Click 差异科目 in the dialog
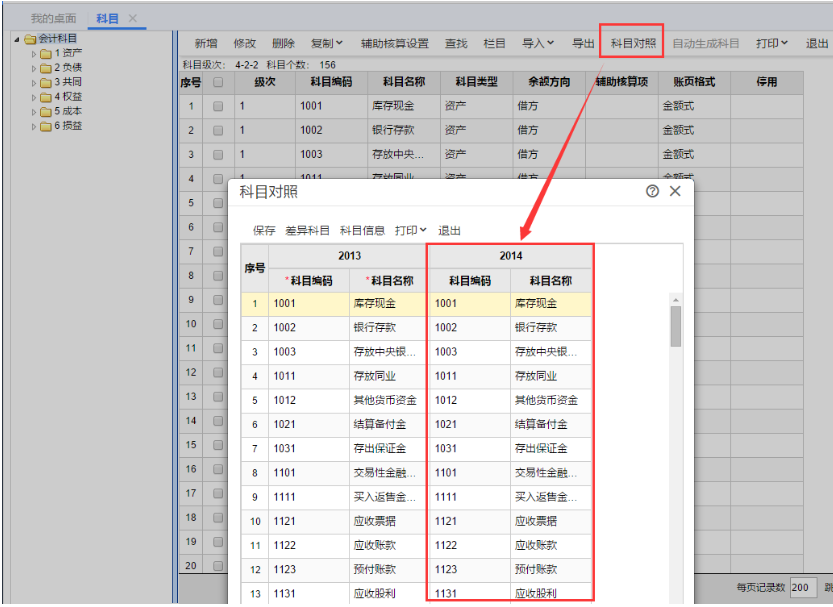The height and width of the screenshot is (607, 833). 307,230
